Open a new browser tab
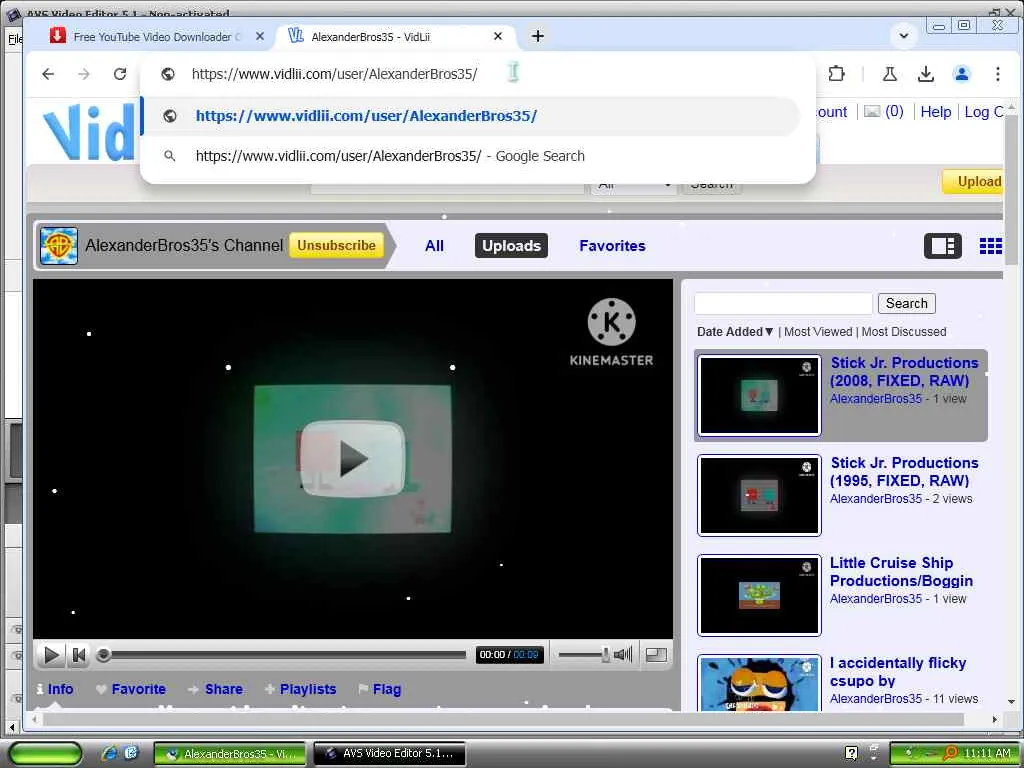This screenshot has height=768, width=1024. 537,37
